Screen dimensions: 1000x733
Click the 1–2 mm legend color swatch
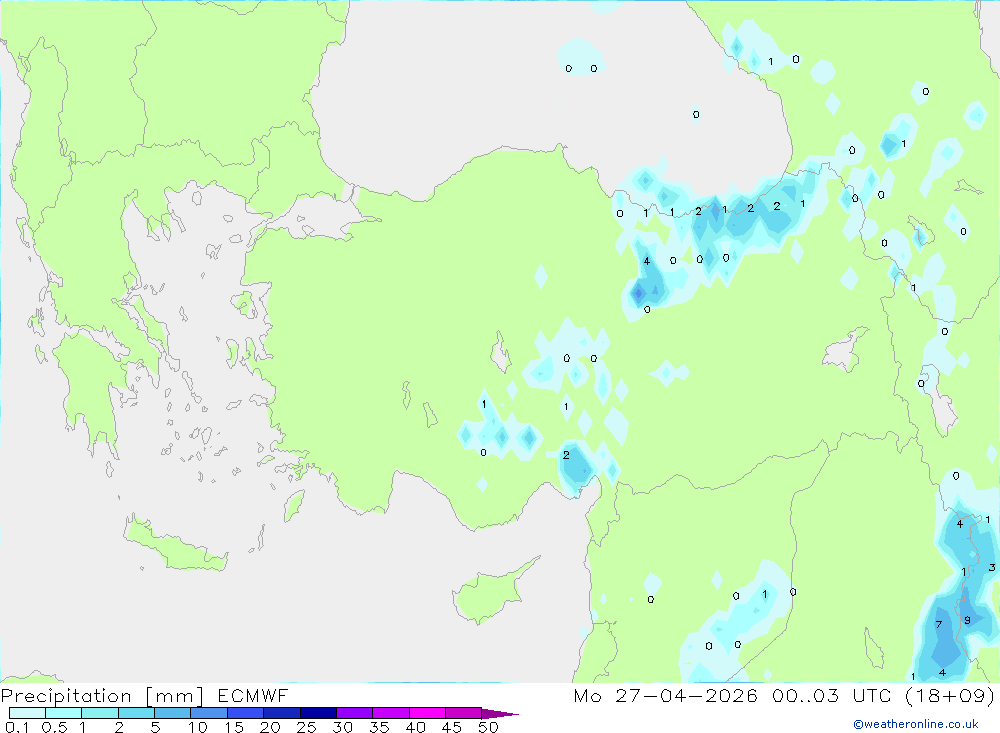pos(100,713)
